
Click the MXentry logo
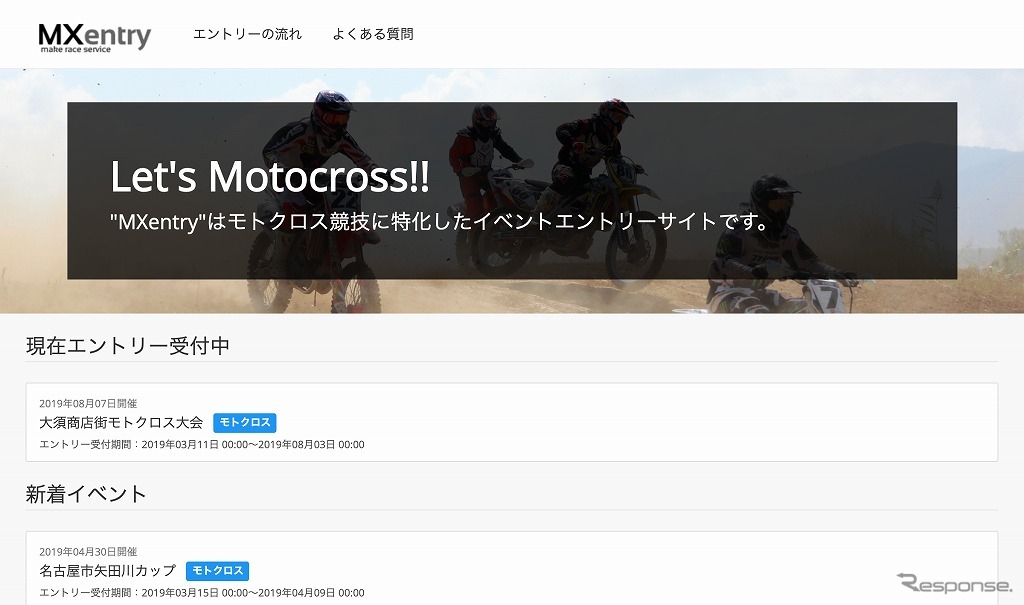[x=94, y=35]
